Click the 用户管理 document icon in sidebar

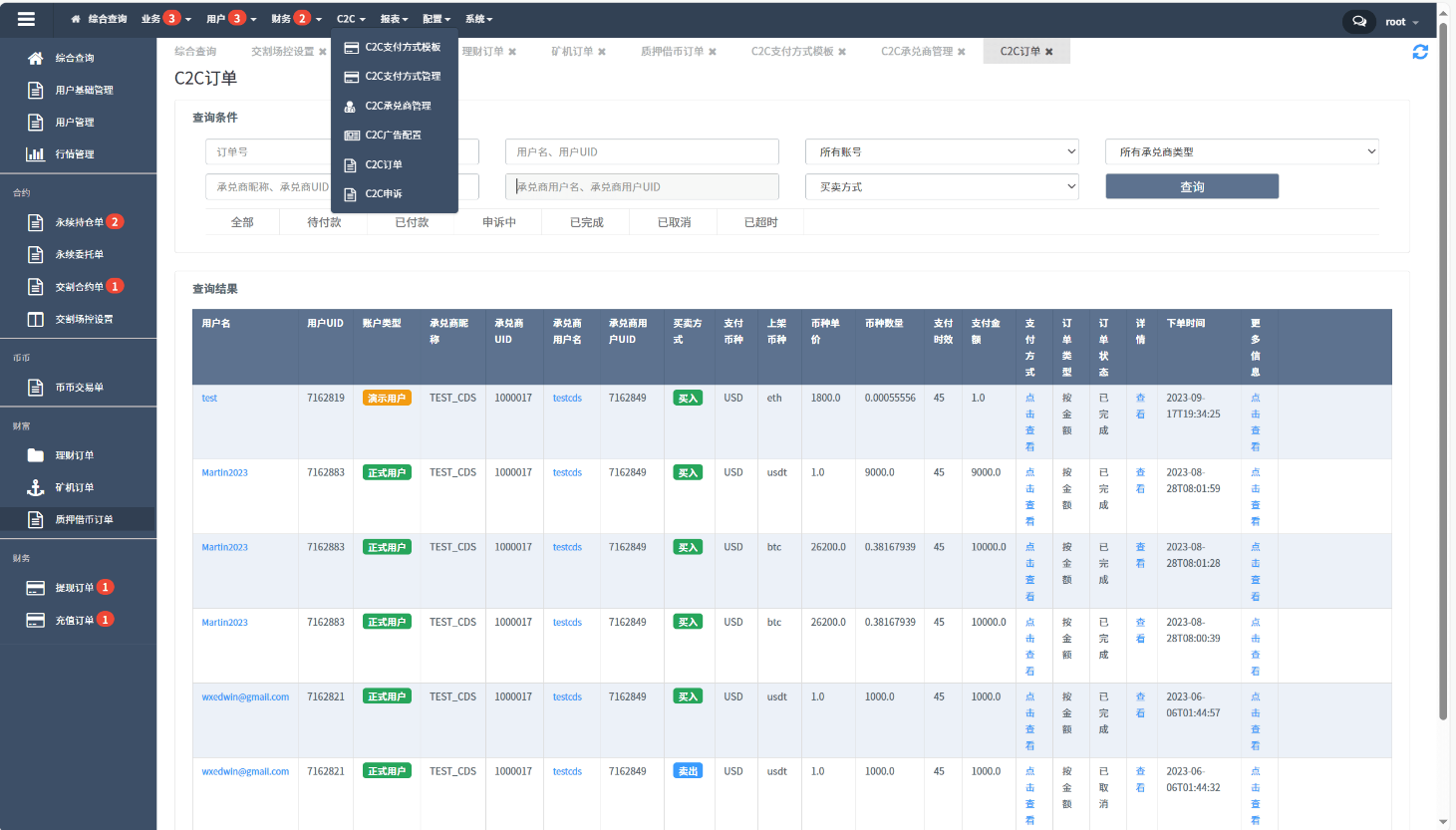(x=35, y=122)
